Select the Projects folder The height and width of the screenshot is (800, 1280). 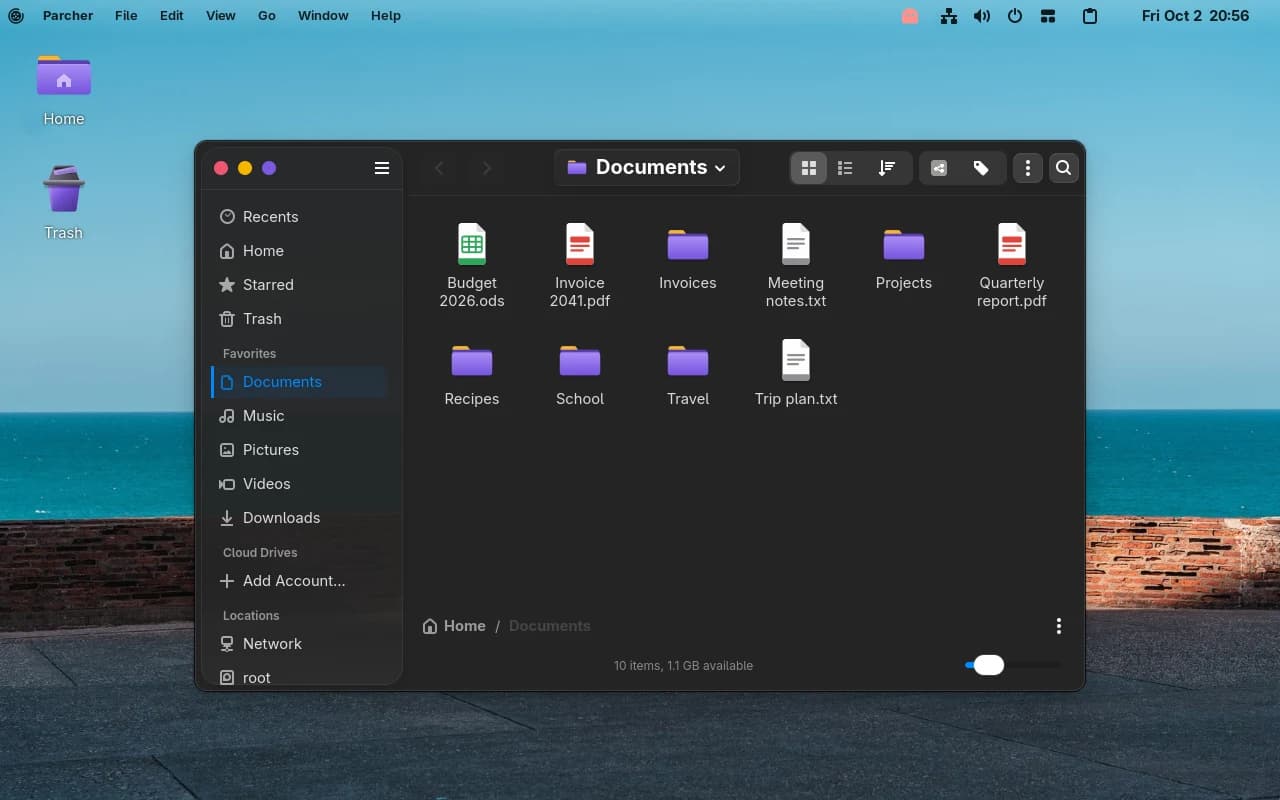pos(904,258)
